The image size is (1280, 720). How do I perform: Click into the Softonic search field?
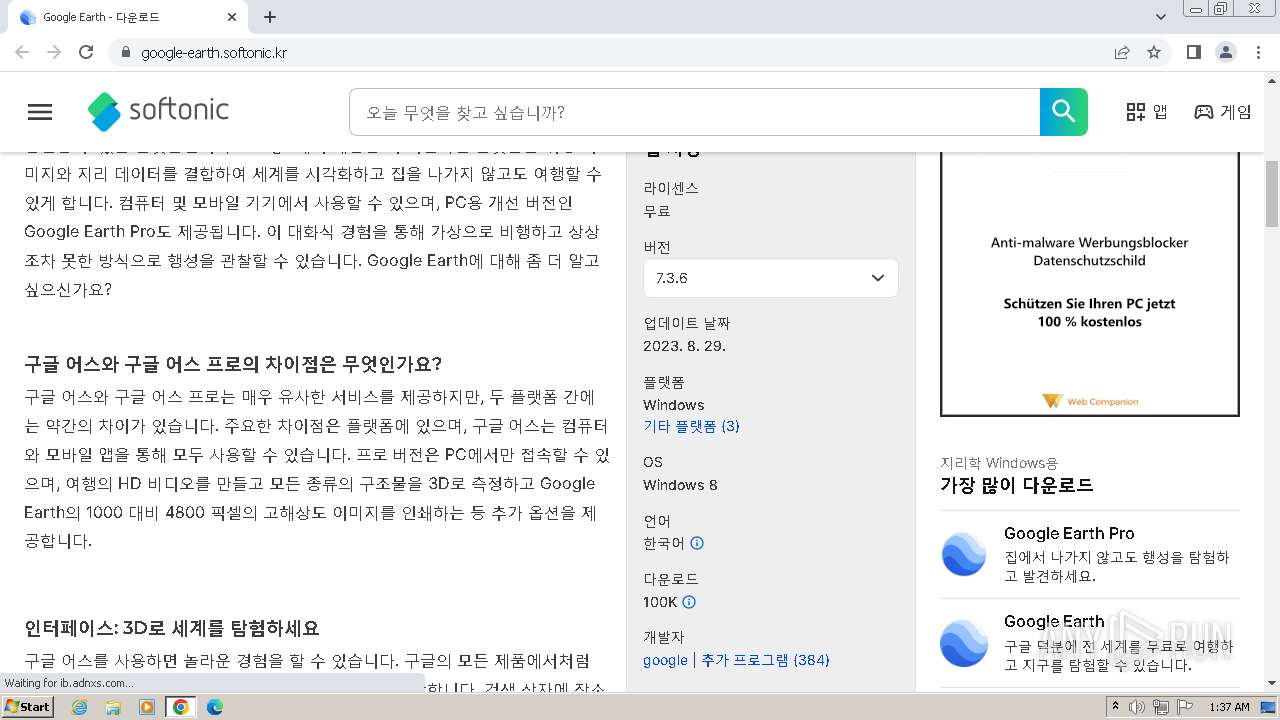[695, 112]
